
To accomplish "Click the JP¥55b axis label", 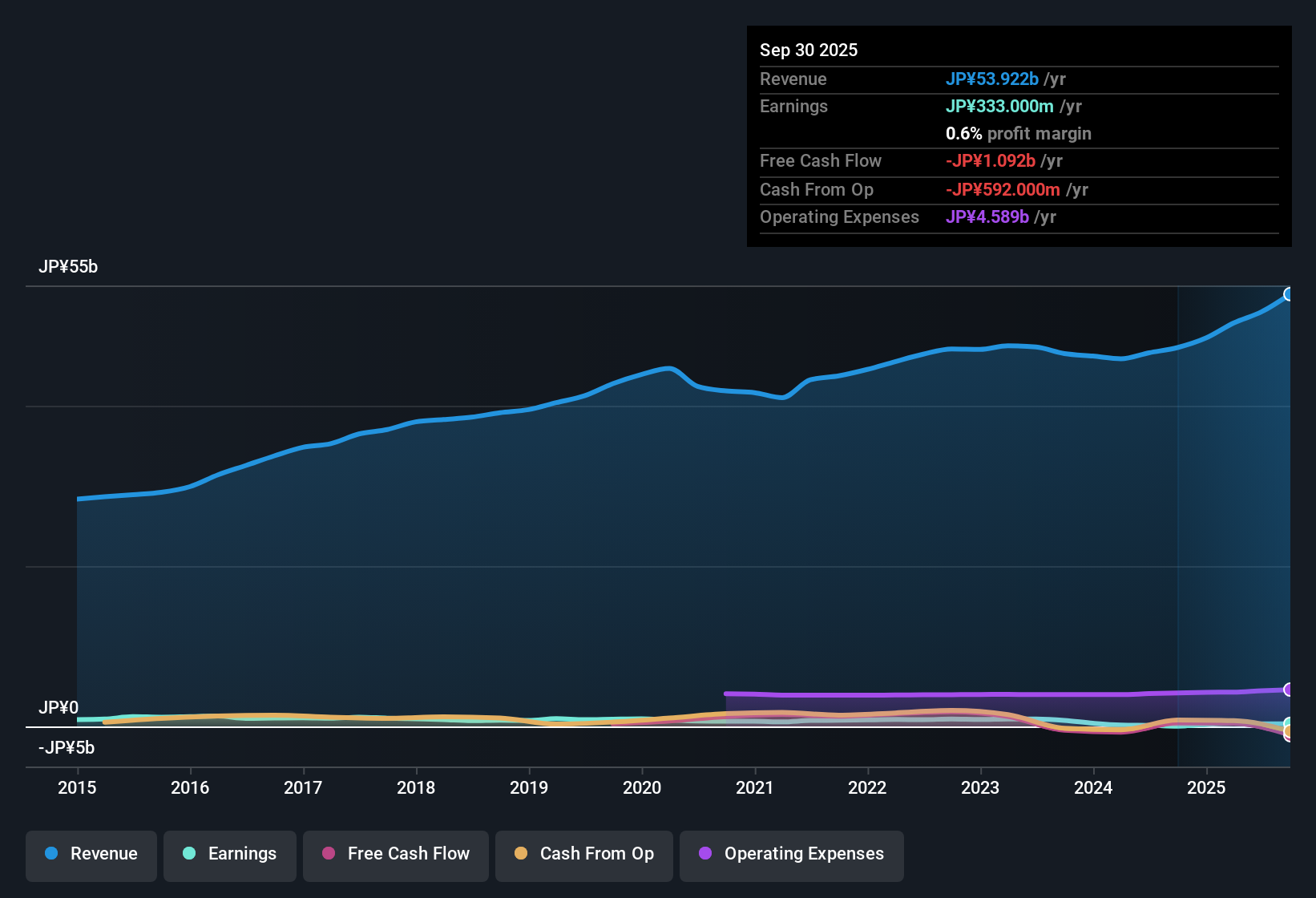I will tap(69, 267).
